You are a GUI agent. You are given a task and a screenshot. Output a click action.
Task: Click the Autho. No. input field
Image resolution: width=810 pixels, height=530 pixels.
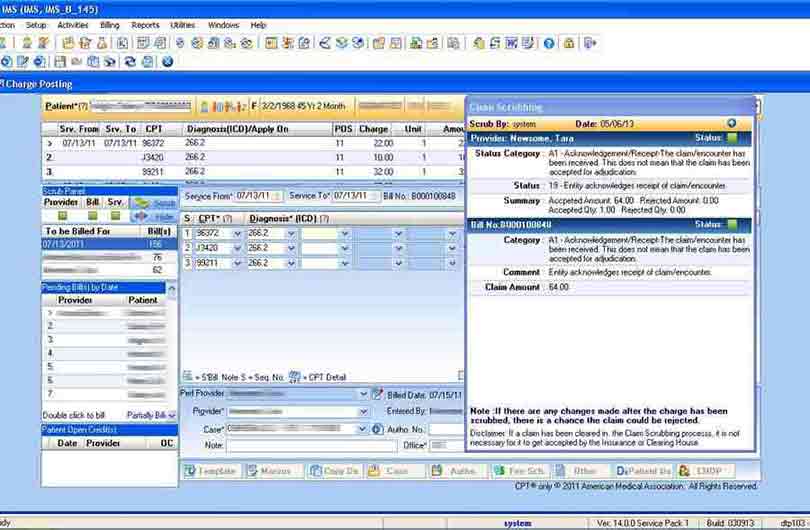tap(446, 429)
